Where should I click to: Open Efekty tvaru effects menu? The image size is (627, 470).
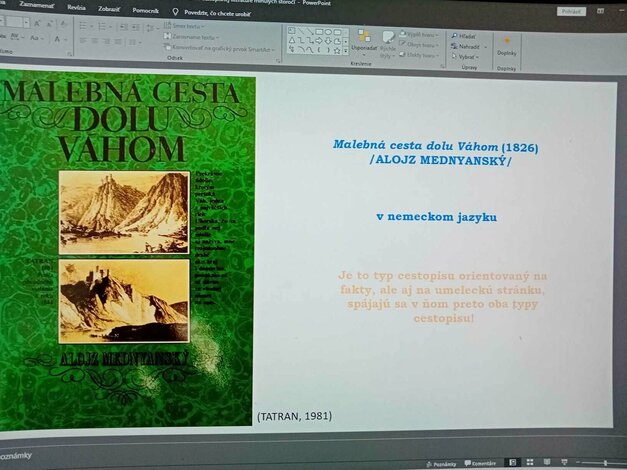pyautogui.click(x=419, y=55)
